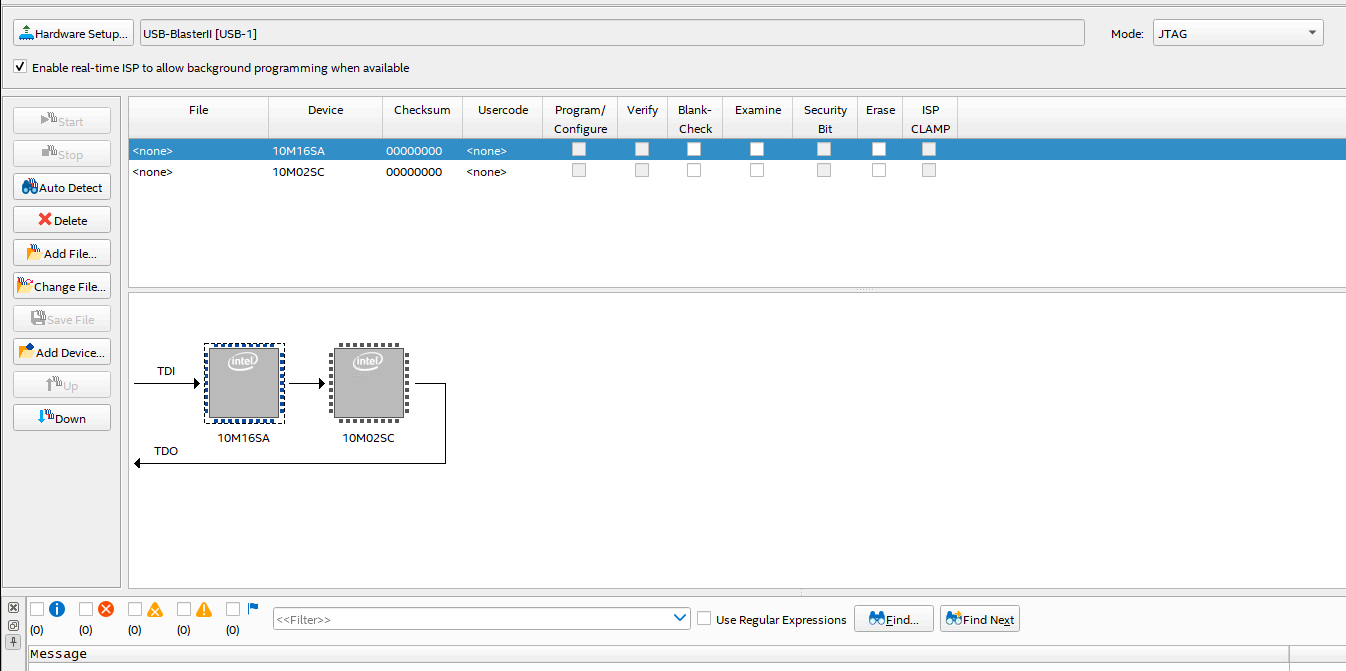Select the 10M02SC device cell in table
Screen dimensions: 1346x671
pos(325,171)
